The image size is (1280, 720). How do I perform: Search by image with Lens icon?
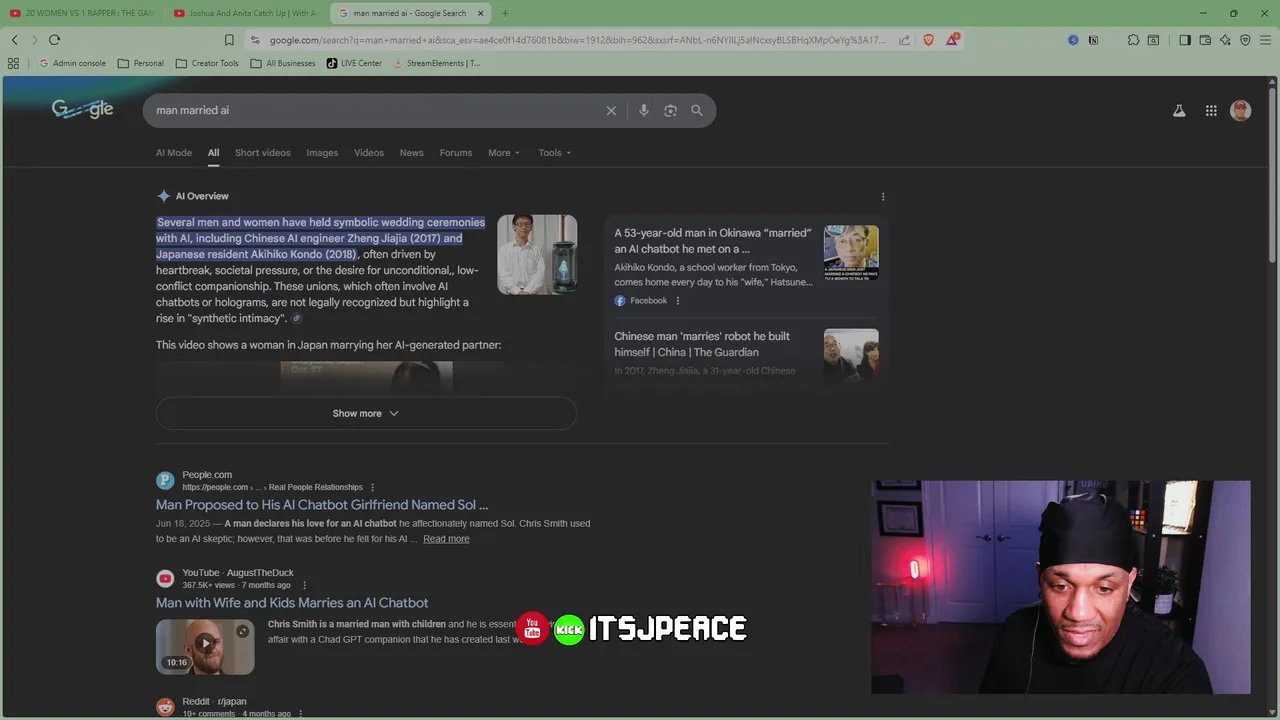pos(670,111)
